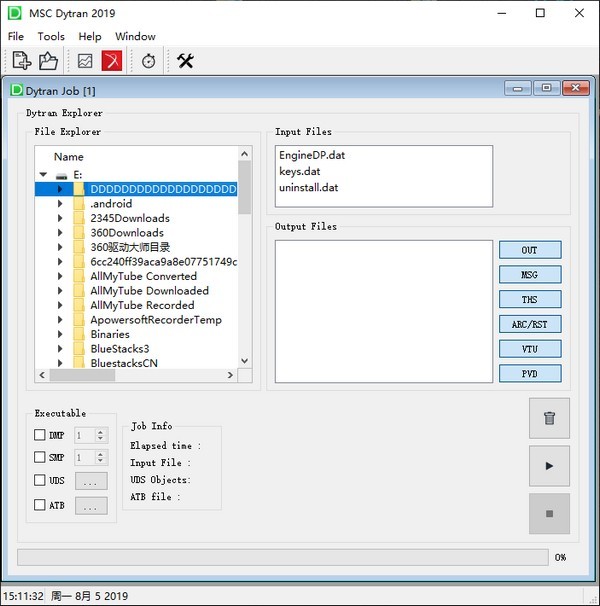Viewport: 600px width, 606px height.
Task: Open the Help menu
Action: (90, 36)
